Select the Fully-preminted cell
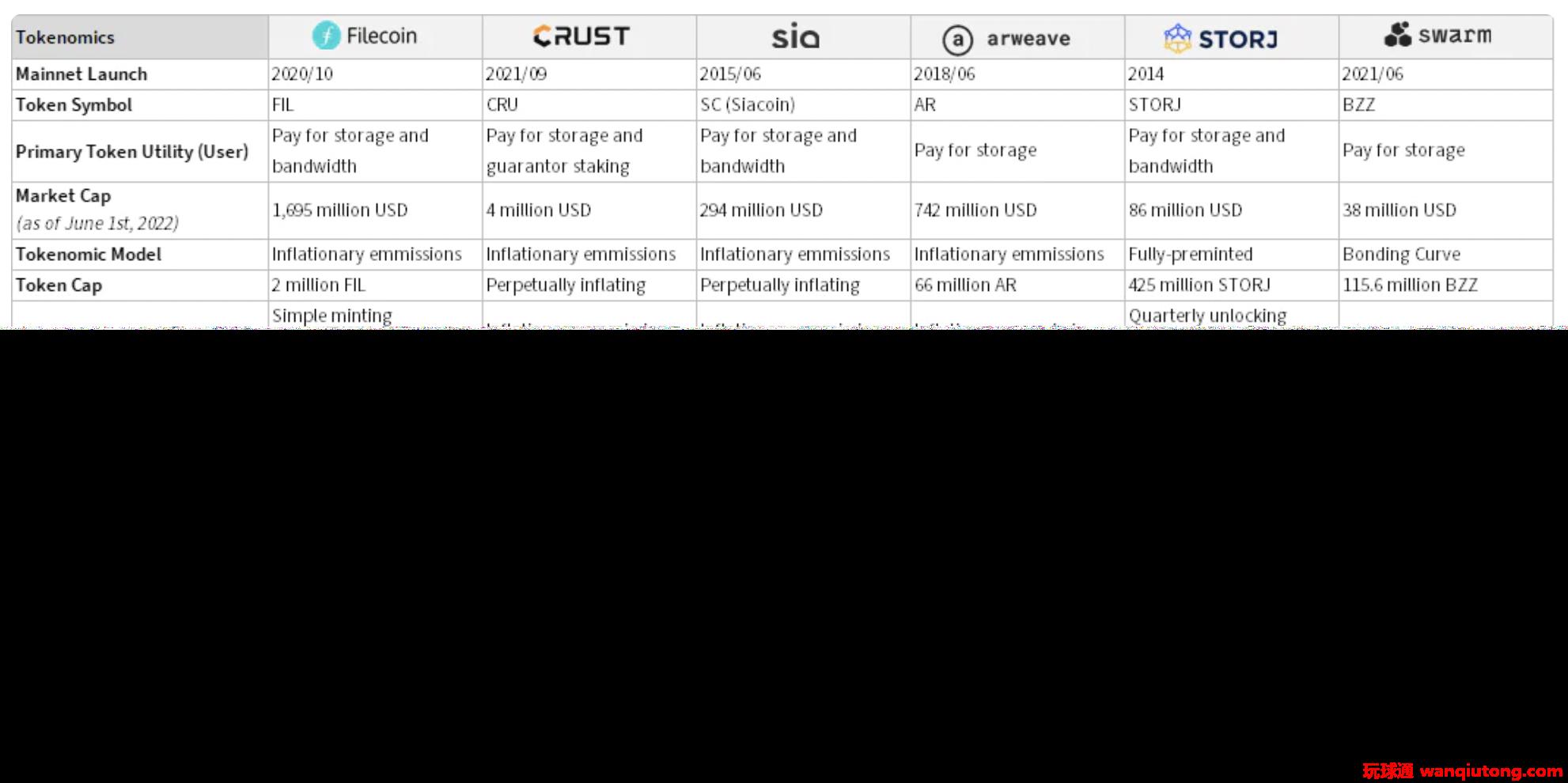 (x=1232, y=255)
